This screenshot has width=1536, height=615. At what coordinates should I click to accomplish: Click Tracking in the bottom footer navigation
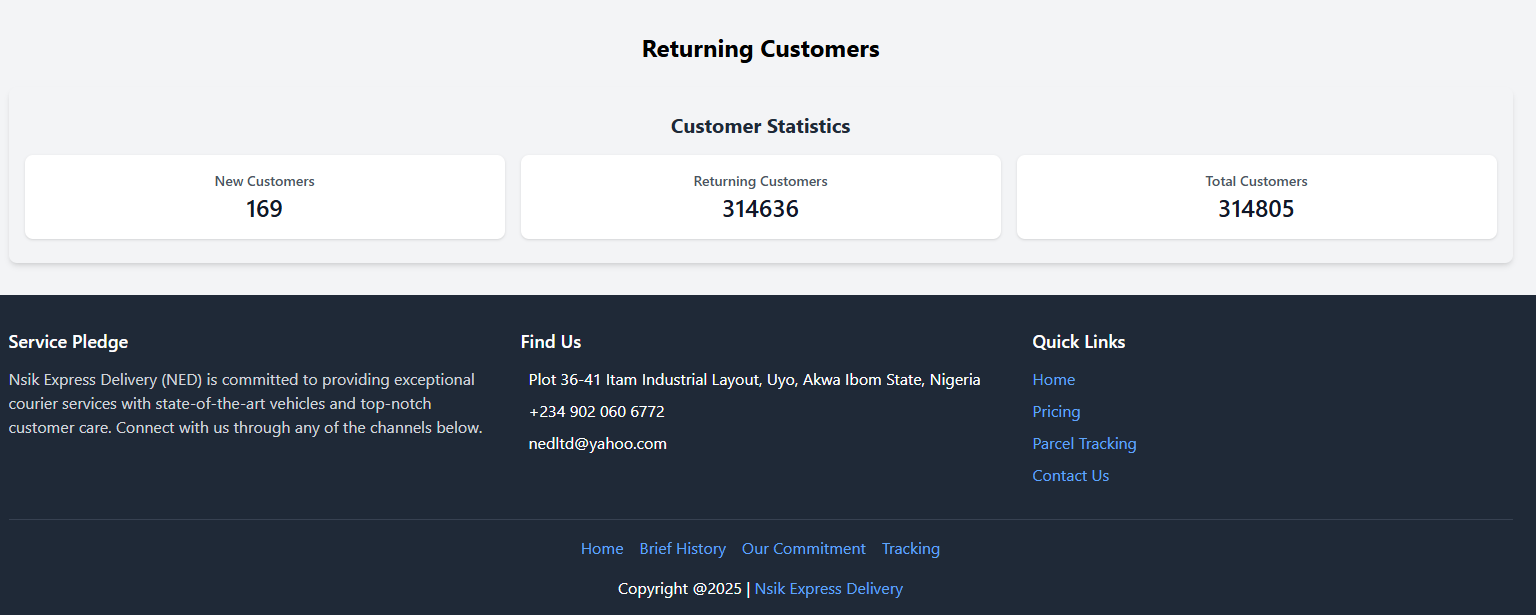coord(910,549)
